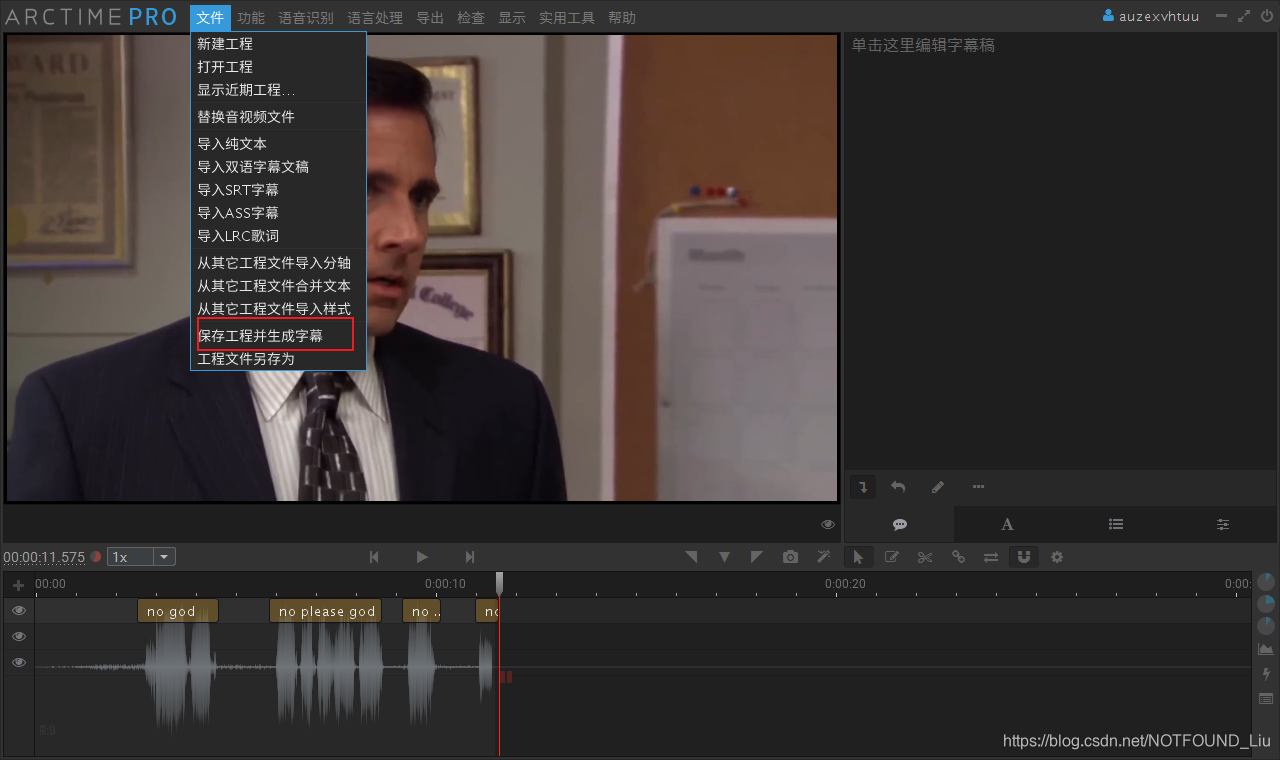Image resolution: width=1280 pixels, height=760 pixels.
Task: Click the right corner triangle marker icon
Action: 757,557
